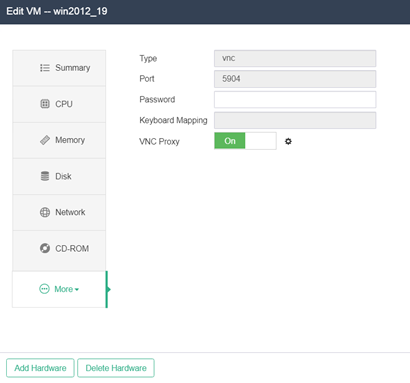Click the "Type" label text
The width and height of the screenshot is (410, 383).
click(x=148, y=59)
